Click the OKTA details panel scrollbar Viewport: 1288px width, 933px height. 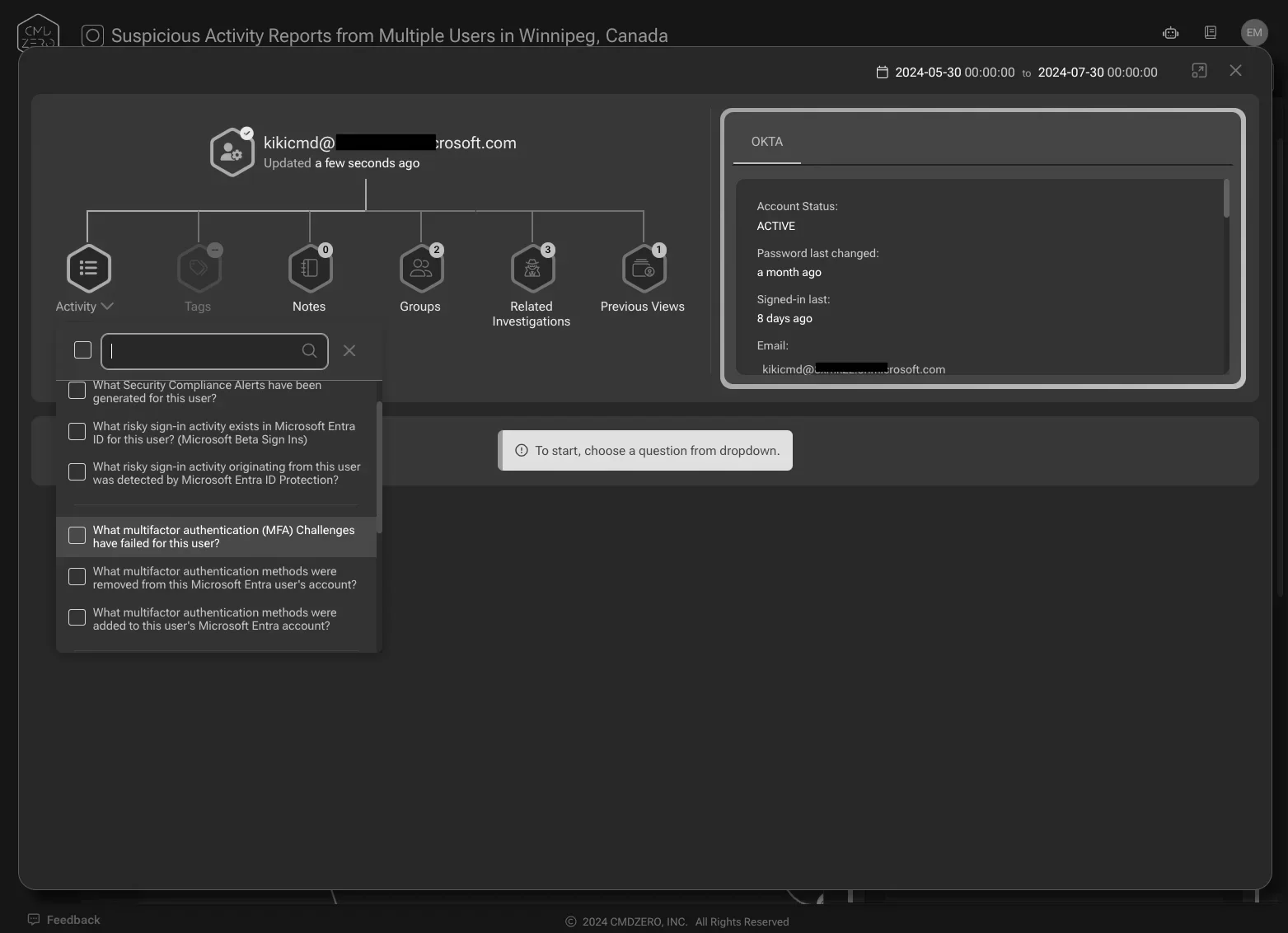(x=1226, y=198)
